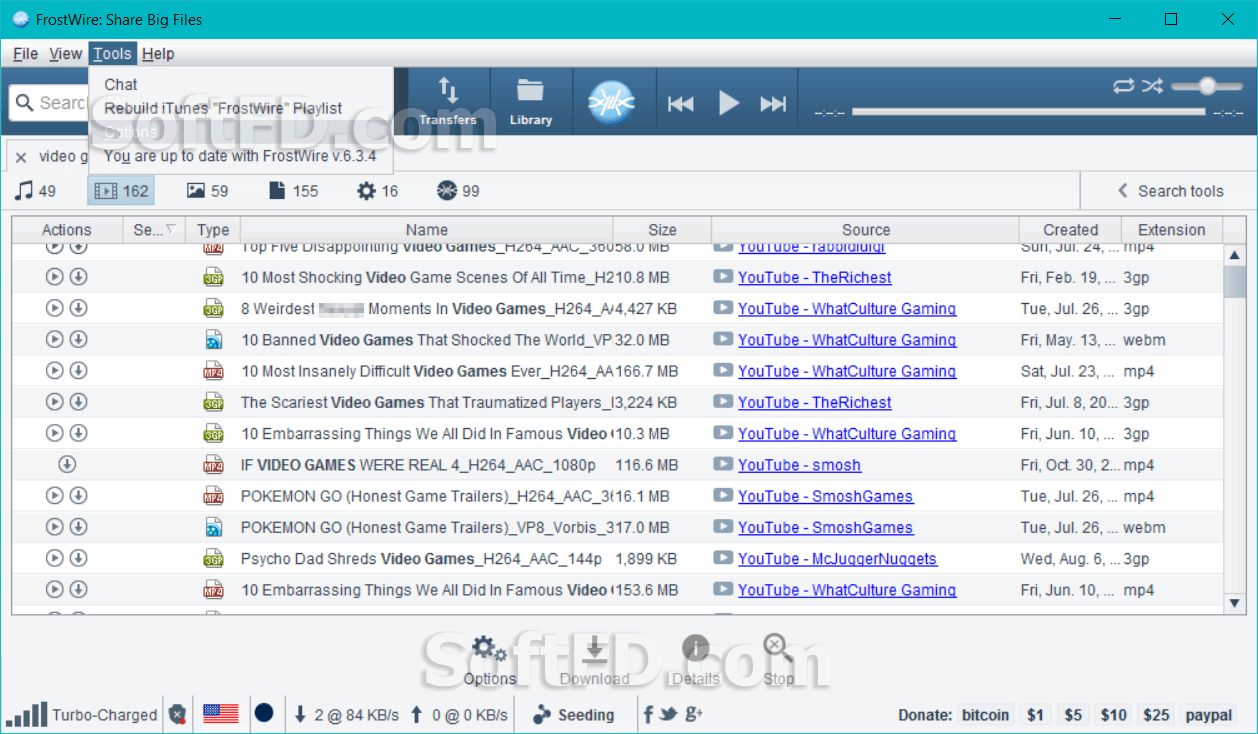Sort by the Actions column header
This screenshot has width=1258, height=734.
(67, 230)
